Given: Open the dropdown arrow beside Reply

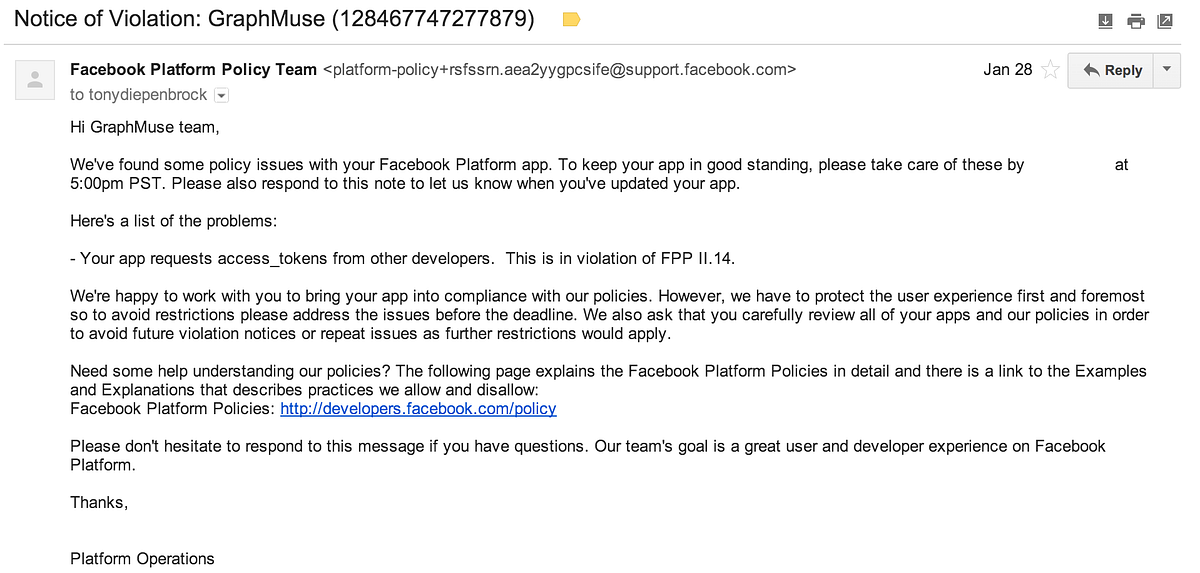Looking at the screenshot, I should pyautogui.click(x=1167, y=70).
